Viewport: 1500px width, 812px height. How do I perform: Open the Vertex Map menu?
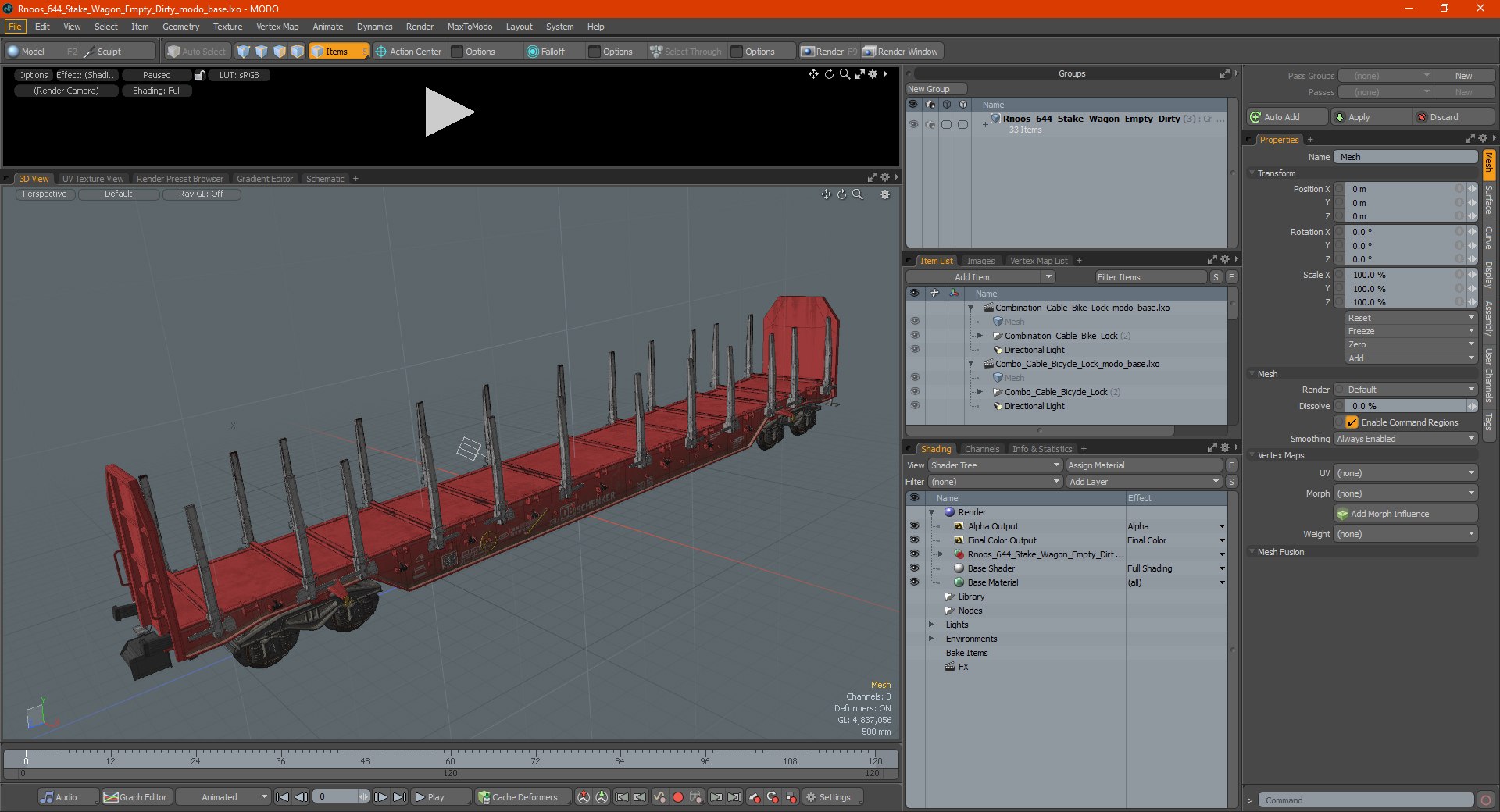pyautogui.click(x=277, y=27)
